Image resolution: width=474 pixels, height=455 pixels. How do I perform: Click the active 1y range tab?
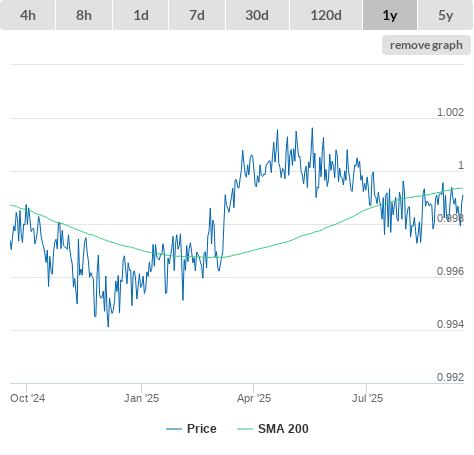(x=390, y=15)
